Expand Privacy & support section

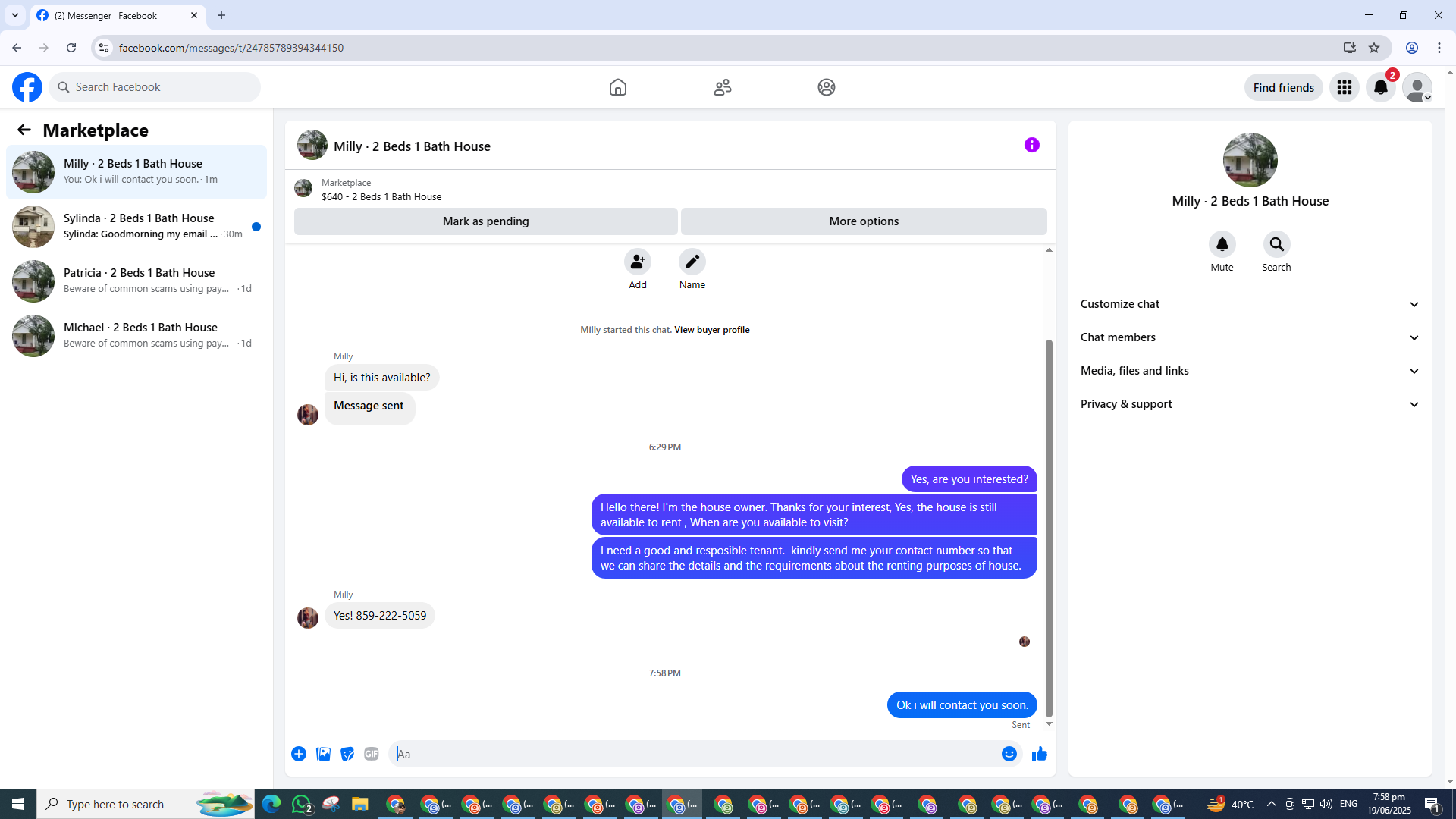point(1250,404)
